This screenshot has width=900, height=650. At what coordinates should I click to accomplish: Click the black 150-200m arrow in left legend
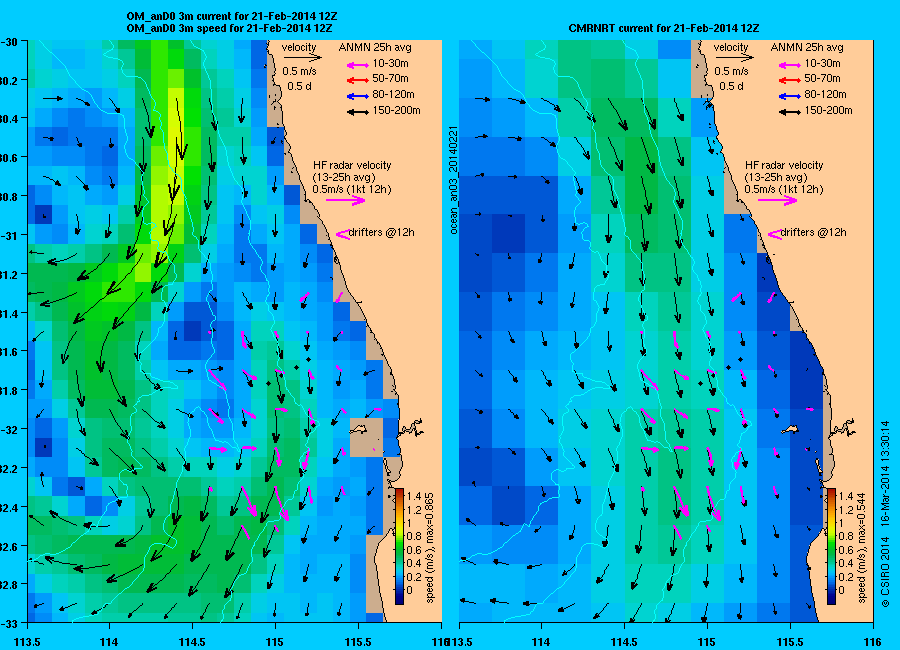click(x=358, y=112)
